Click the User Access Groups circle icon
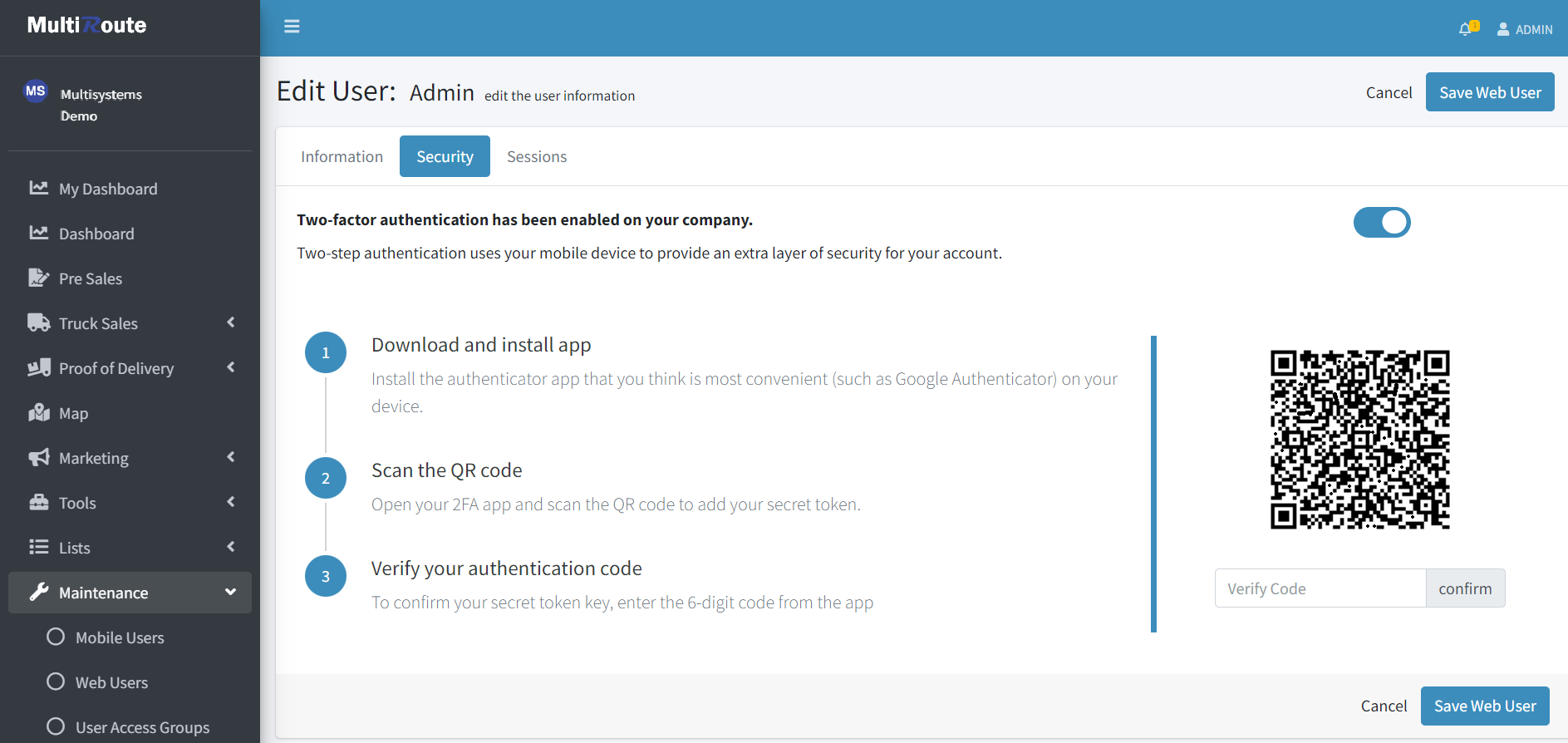 [56, 726]
